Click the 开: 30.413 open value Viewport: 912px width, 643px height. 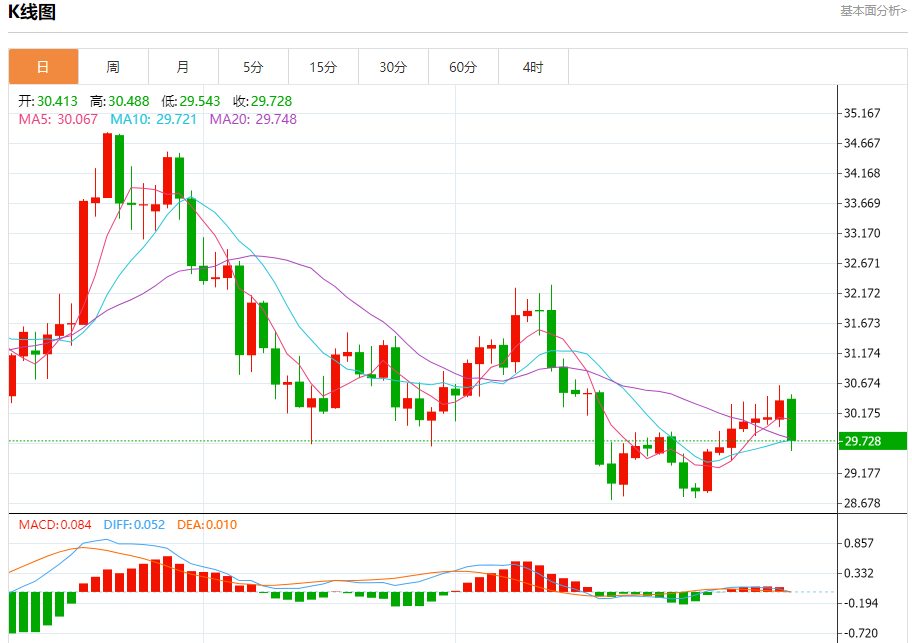pyautogui.click(x=48, y=101)
